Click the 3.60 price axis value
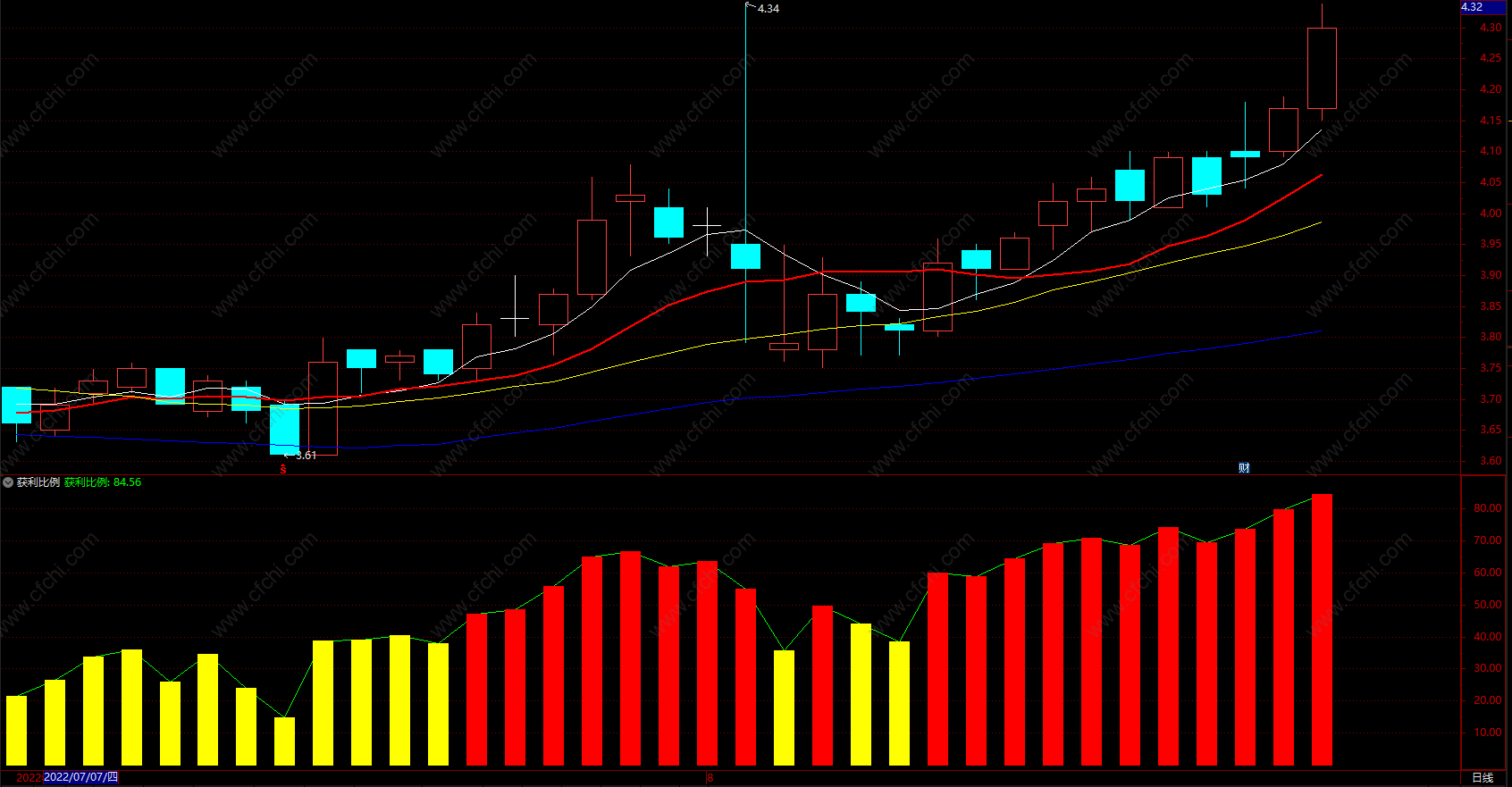Screen dimensions: 1512x787 tap(1490, 461)
